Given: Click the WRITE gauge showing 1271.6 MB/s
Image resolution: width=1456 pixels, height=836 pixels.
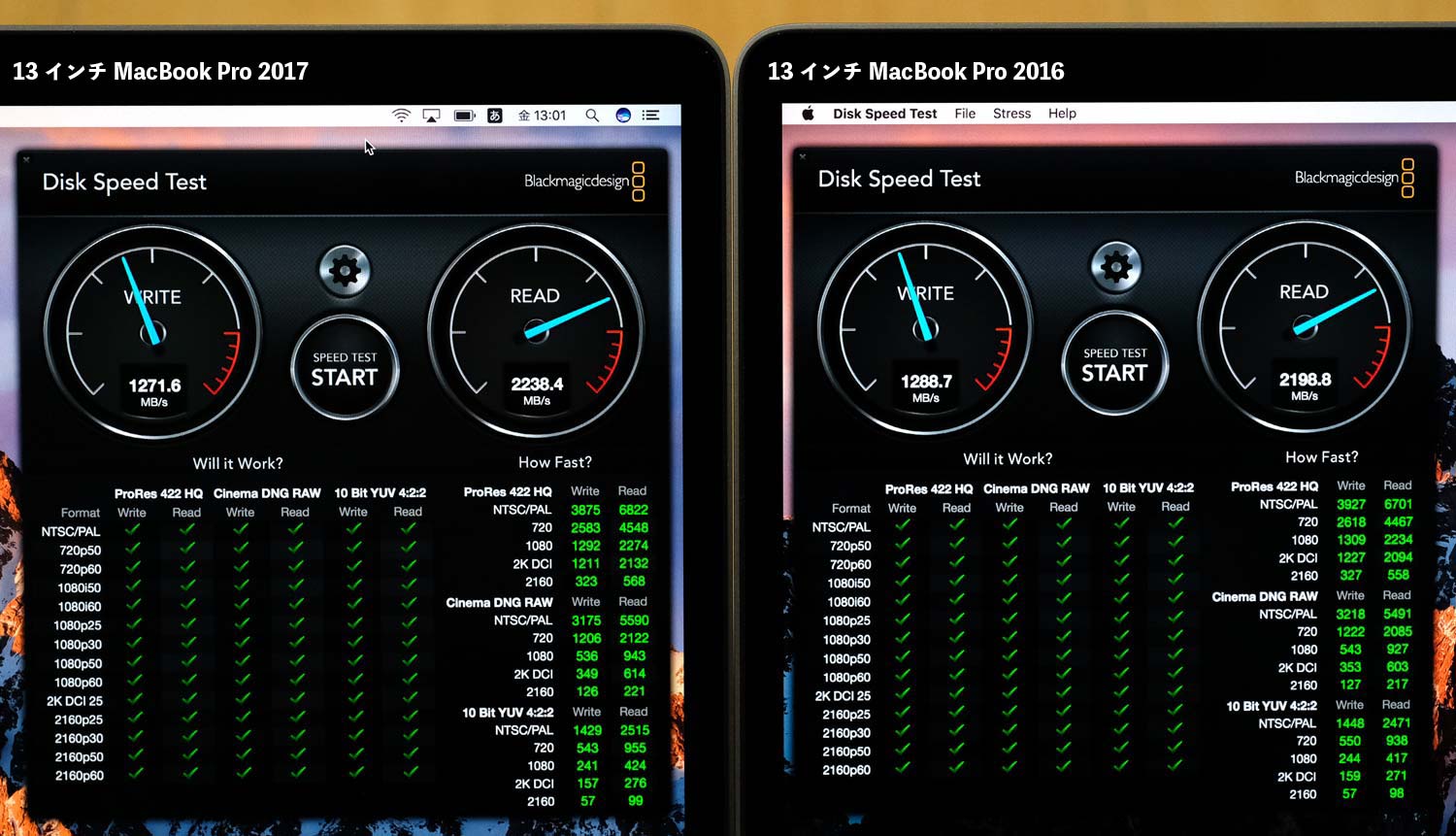Looking at the screenshot, I should pyautogui.click(x=152, y=332).
